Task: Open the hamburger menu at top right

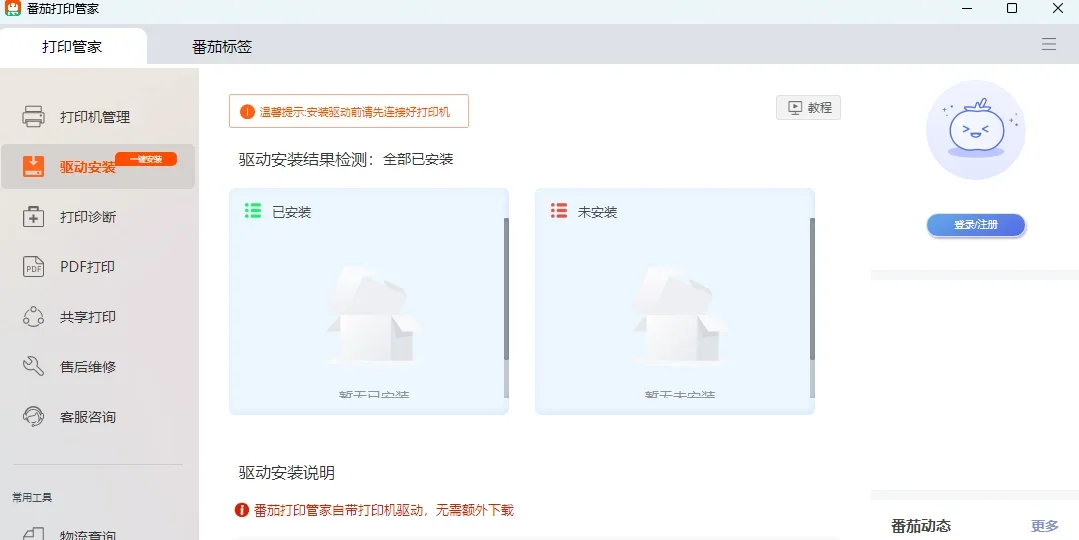Action: (x=1049, y=45)
